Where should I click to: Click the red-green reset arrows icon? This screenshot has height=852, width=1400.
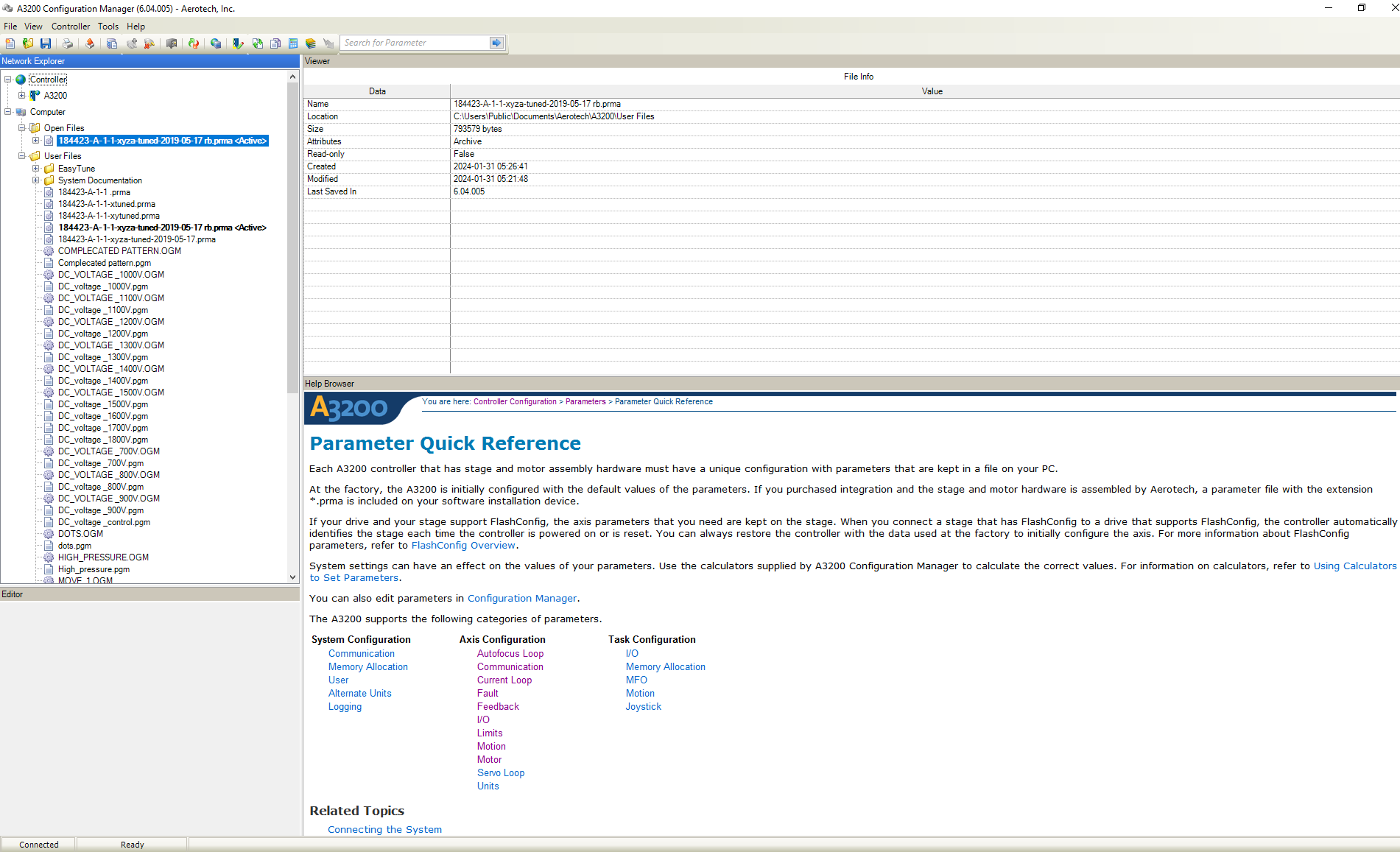point(194,43)
